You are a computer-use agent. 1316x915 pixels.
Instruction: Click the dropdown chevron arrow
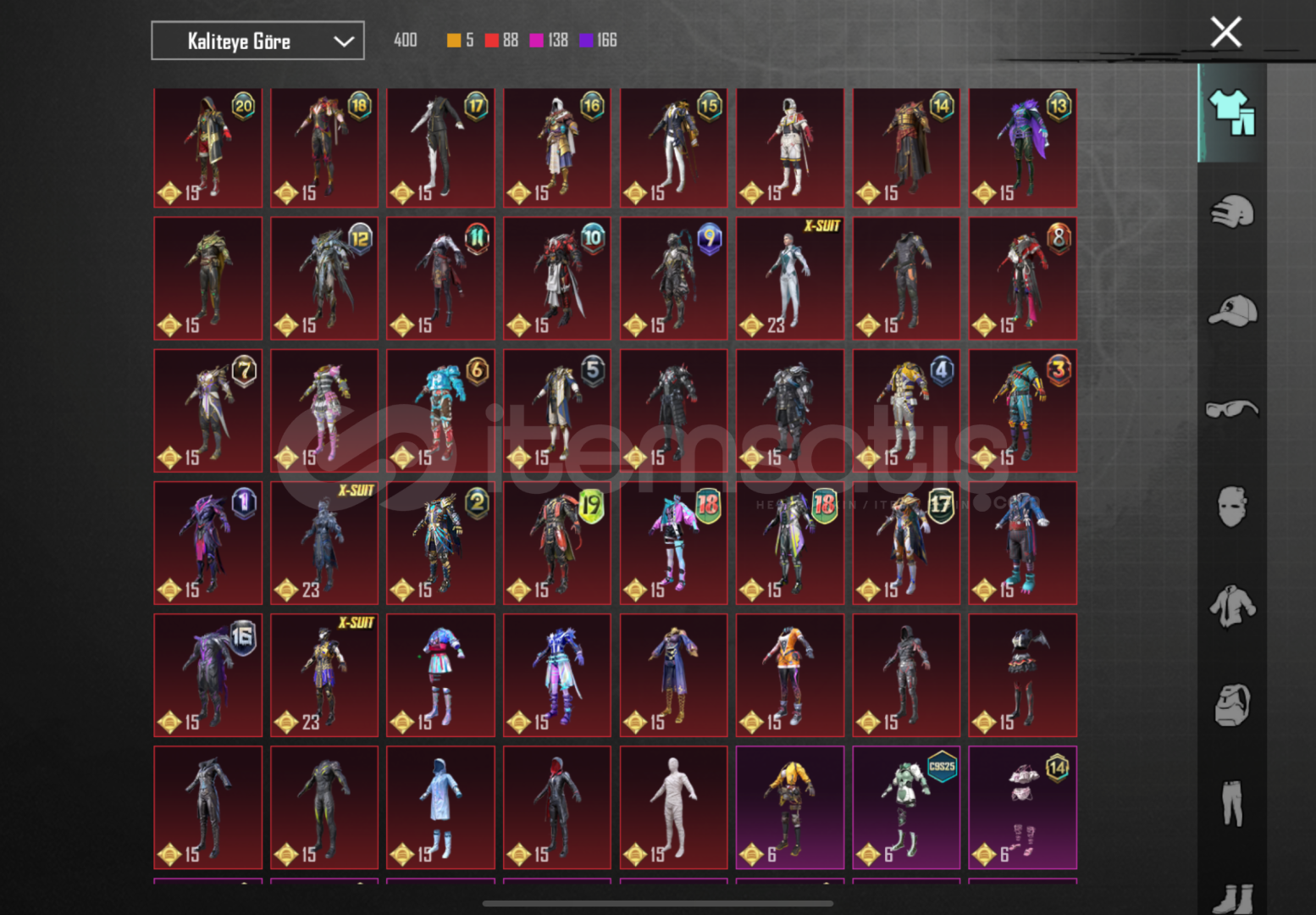pyautogui.click(x=343, y=42)
